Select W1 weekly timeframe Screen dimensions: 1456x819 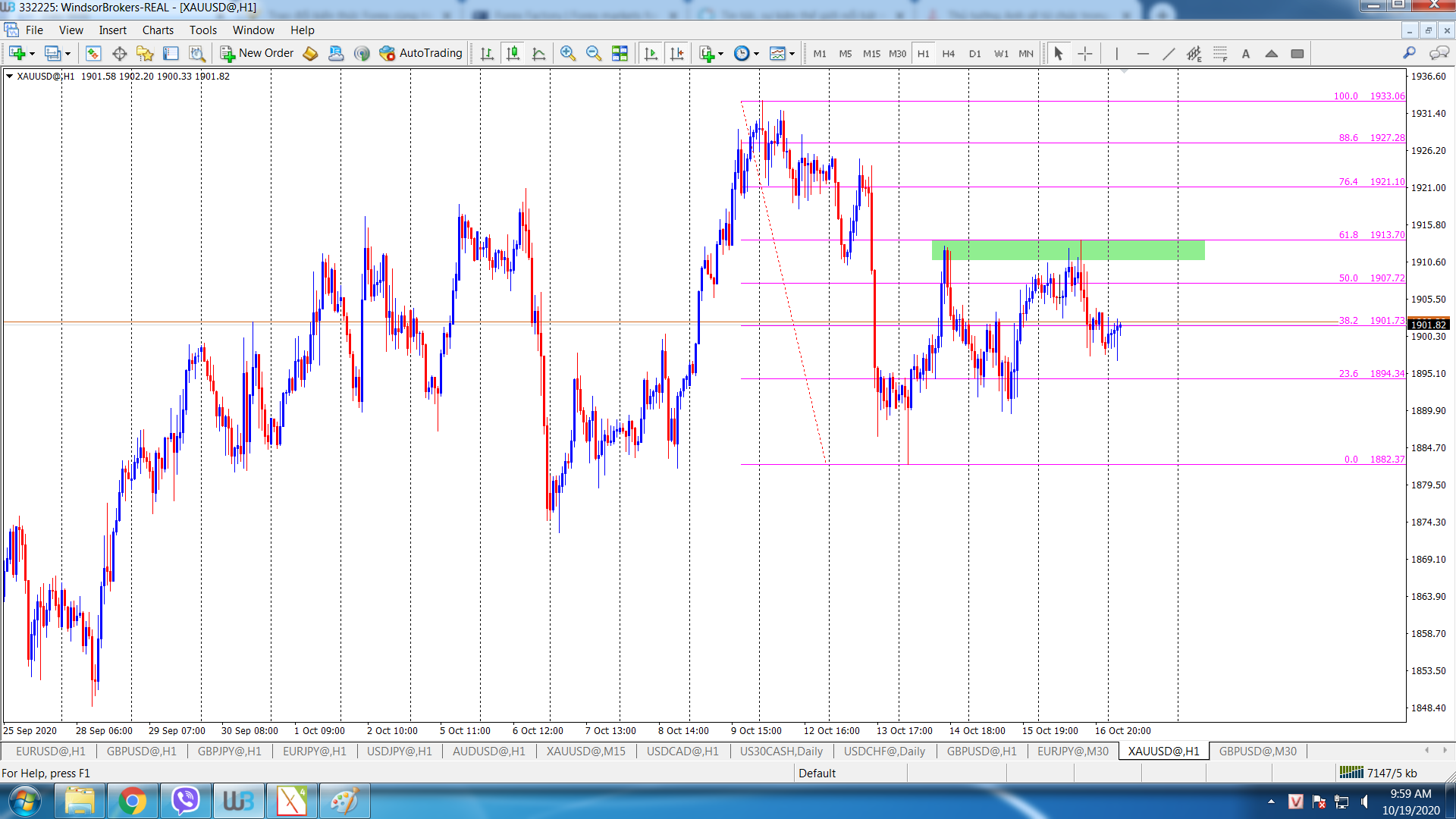[x=1001, y=54]
